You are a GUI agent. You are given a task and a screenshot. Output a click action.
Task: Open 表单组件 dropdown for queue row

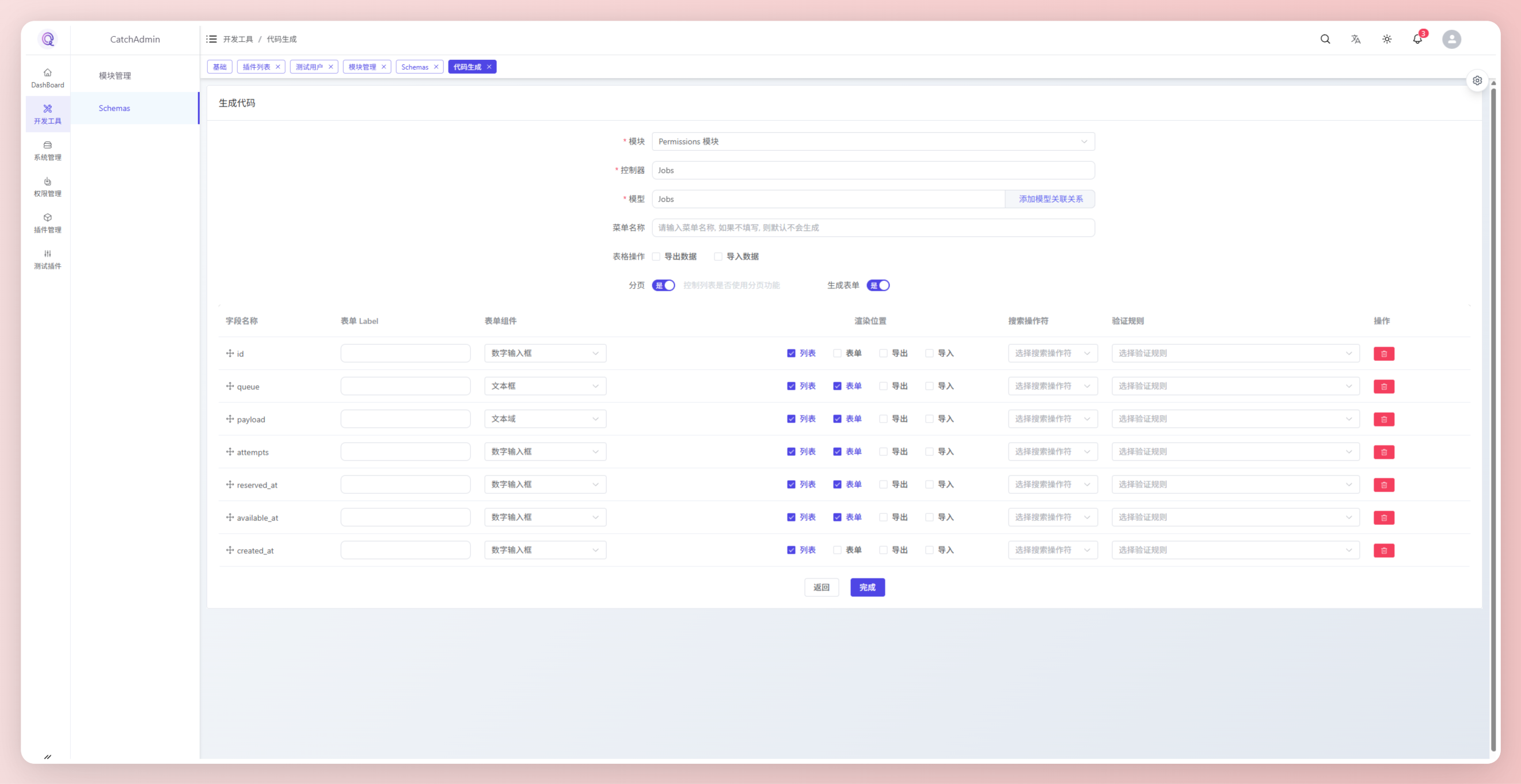coord(545,386)
